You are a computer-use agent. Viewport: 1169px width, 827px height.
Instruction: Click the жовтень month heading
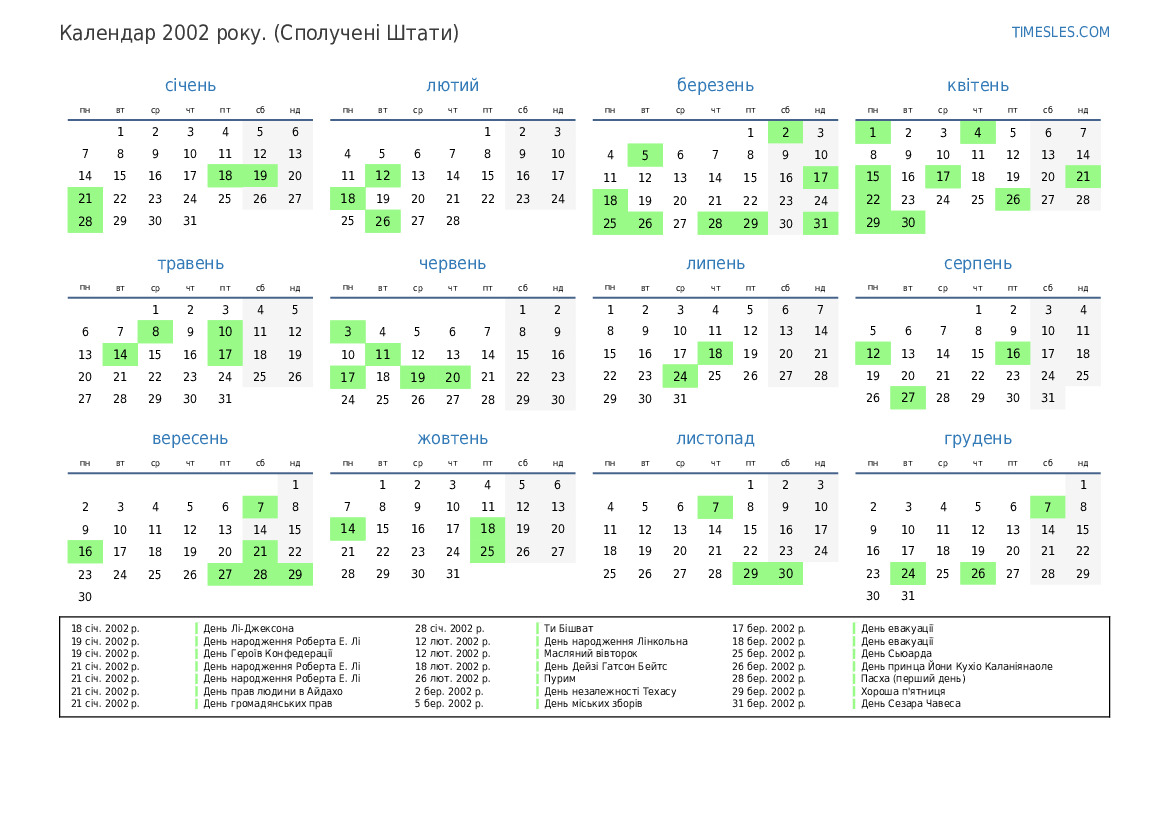point(452,439)
